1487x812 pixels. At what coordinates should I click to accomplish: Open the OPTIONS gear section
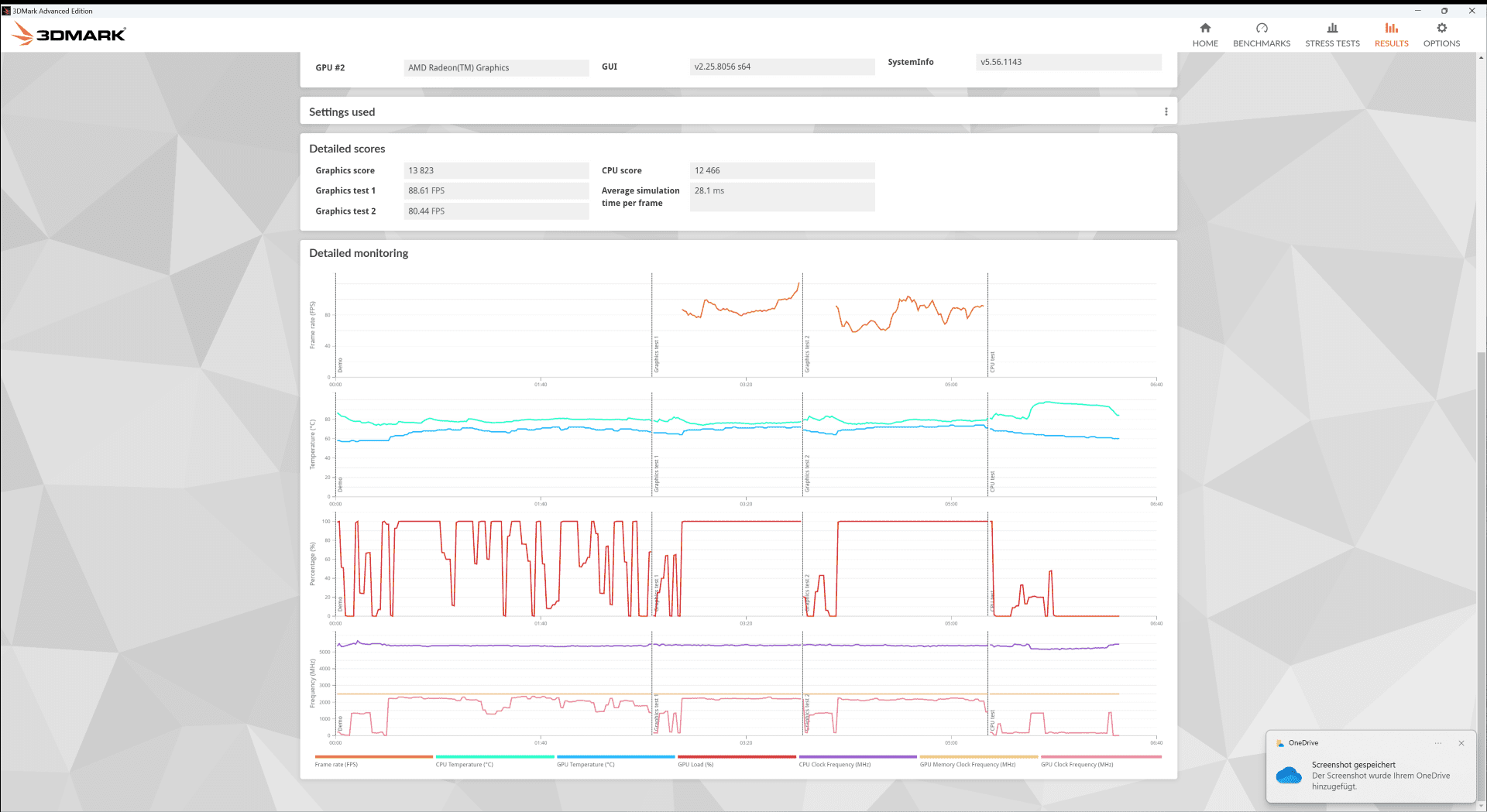pos(1441,36)
